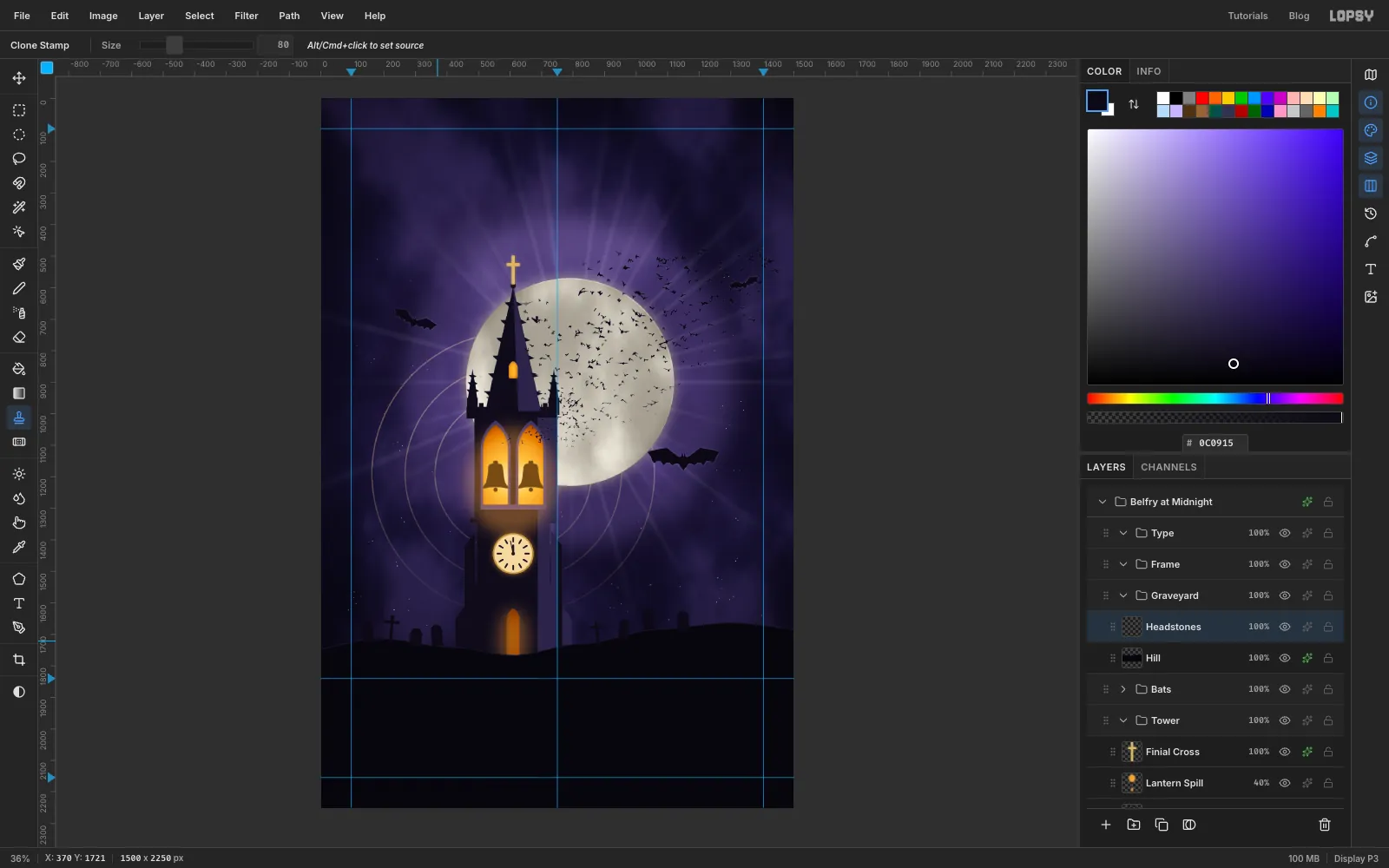Screen dimensions: 1389x868
Task: Hide the Hill layer
Action: (1285, 658)
